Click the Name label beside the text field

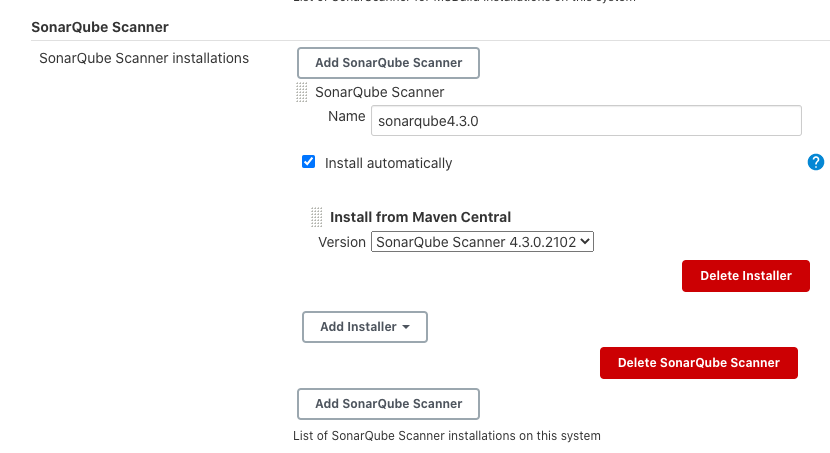click(x=347, y=116)
